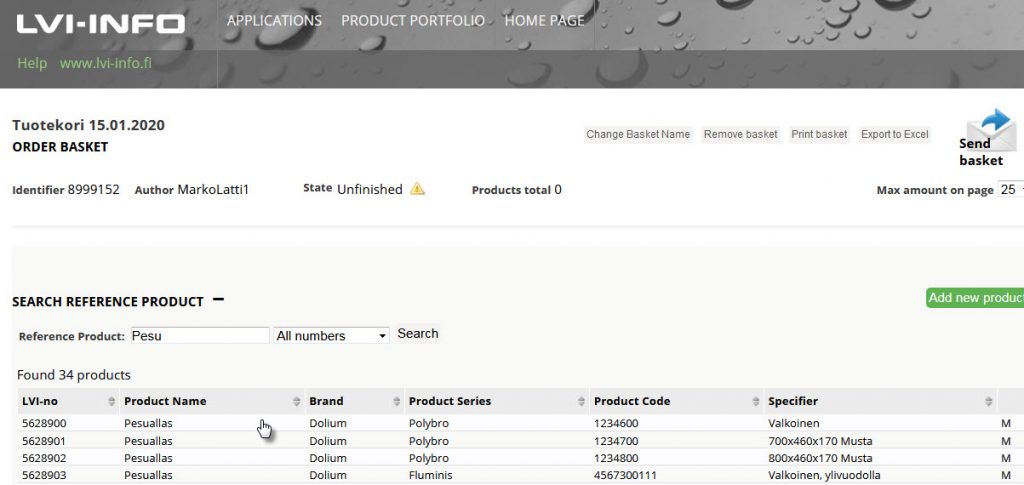The image size is (1024, 485).
Task: Click the LVI-INFO logo
Action: [101, 23]
